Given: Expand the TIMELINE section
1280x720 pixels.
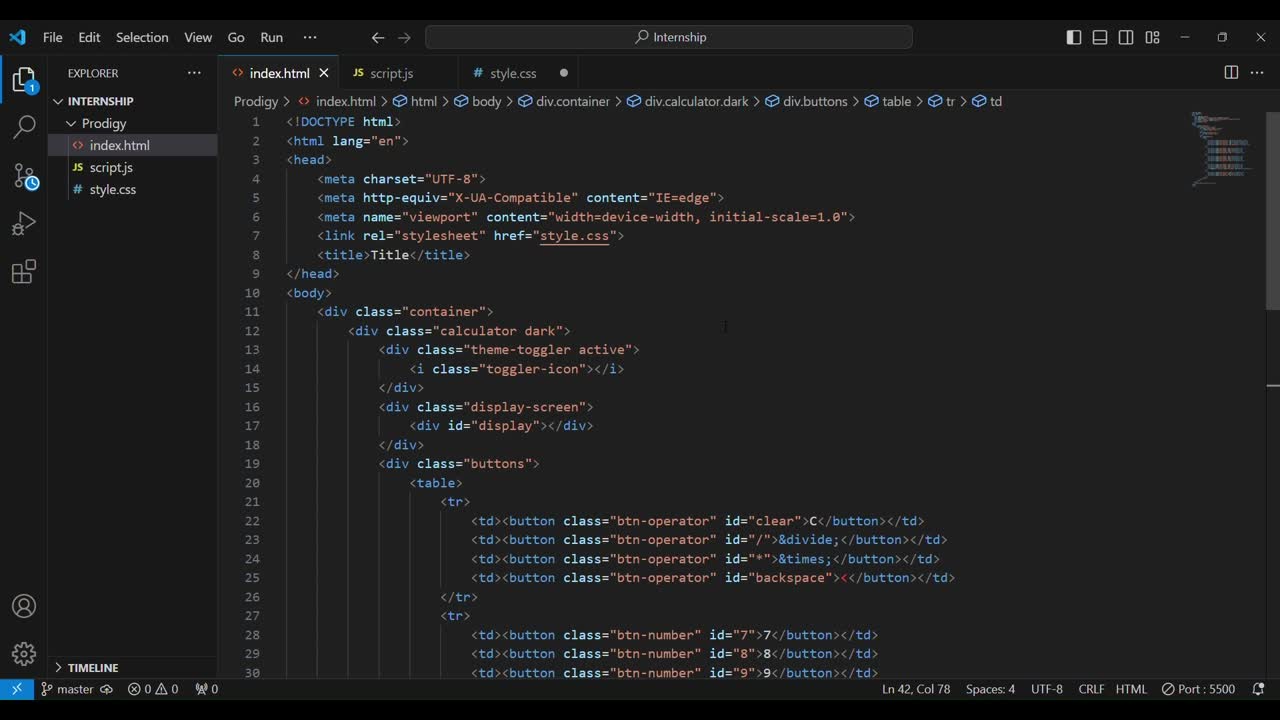Looking at the screenshot, I should 92,667.
